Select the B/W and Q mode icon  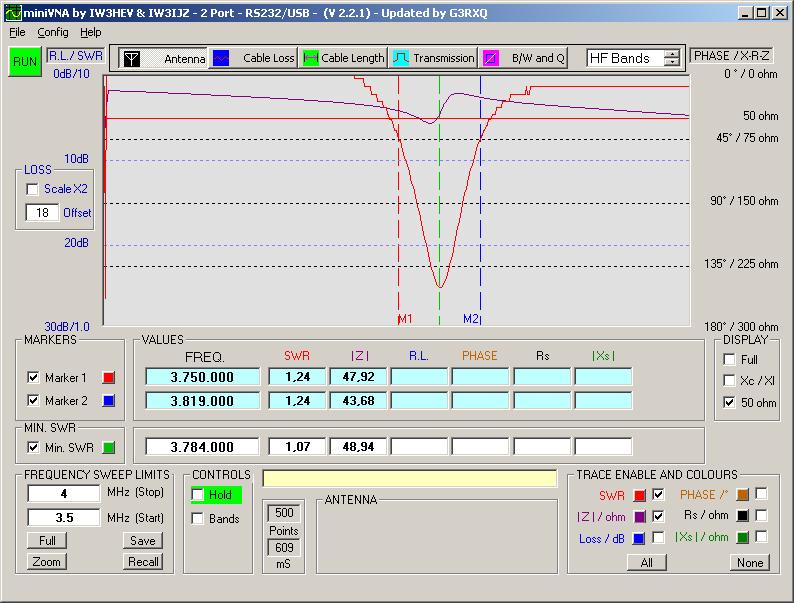coord(491,58)
